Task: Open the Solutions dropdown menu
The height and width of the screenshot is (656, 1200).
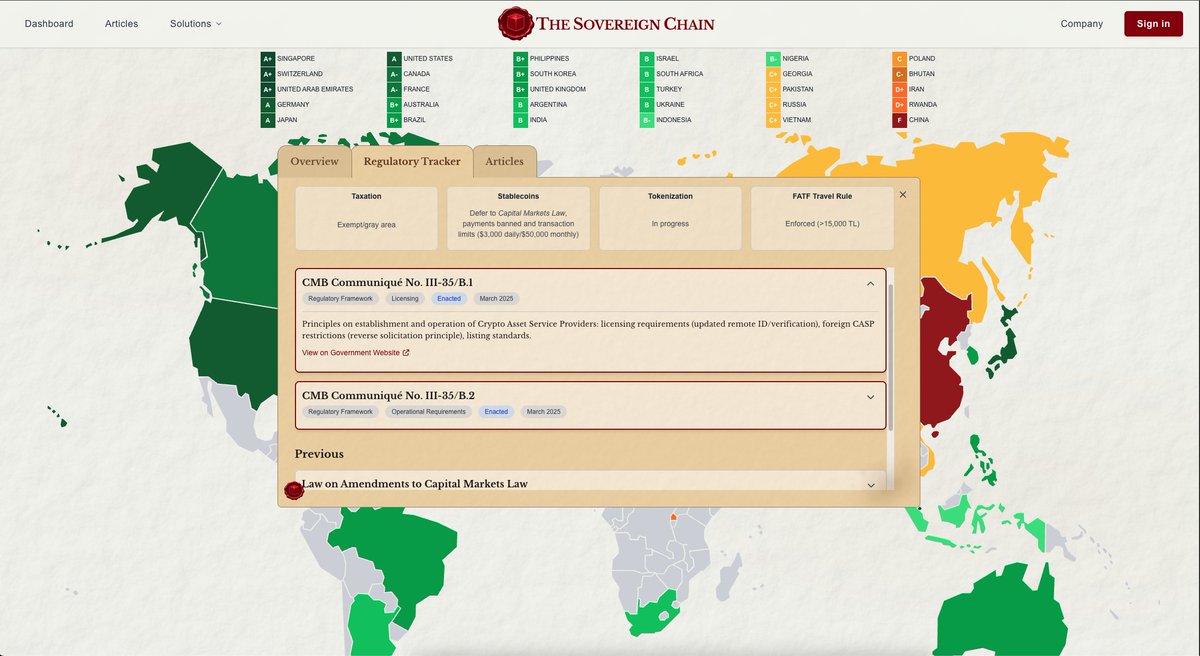Action: 196,23
